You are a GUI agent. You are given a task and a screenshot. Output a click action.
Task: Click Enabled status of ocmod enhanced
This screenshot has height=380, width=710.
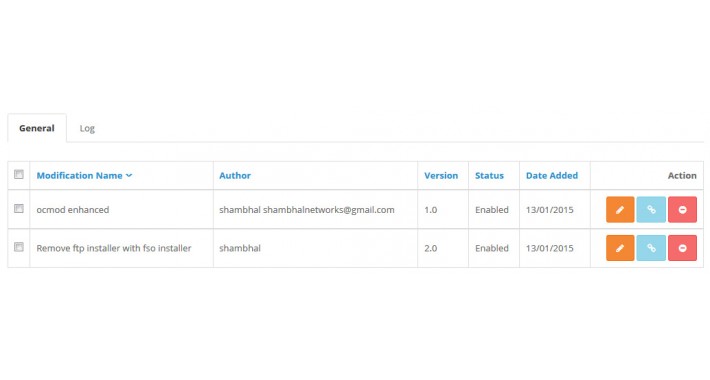492,210
